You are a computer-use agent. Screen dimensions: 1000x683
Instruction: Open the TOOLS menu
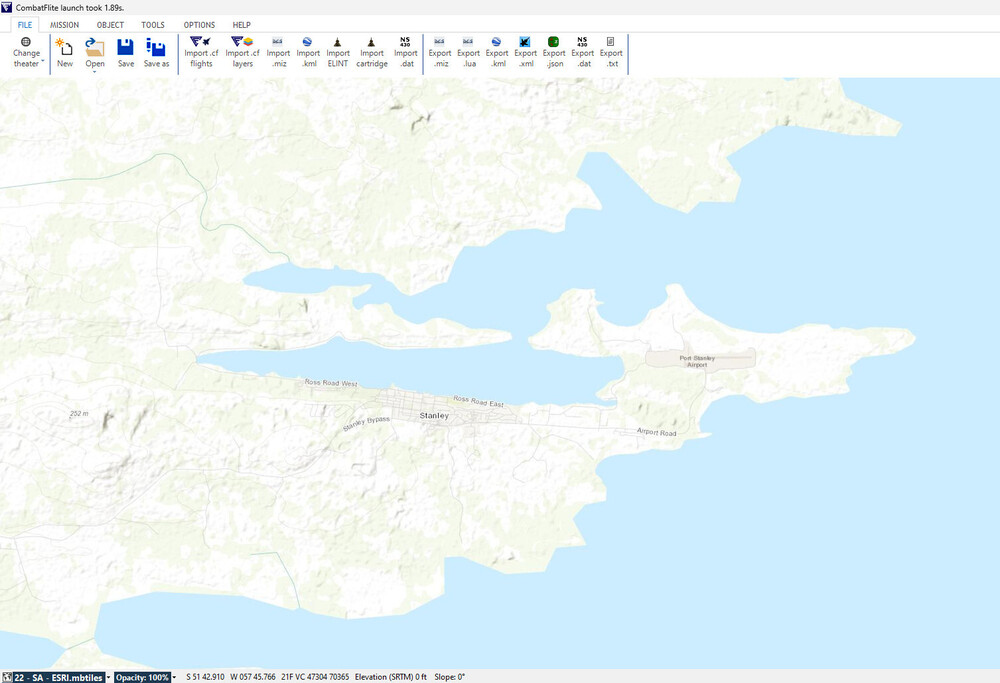tap(152, 24)
